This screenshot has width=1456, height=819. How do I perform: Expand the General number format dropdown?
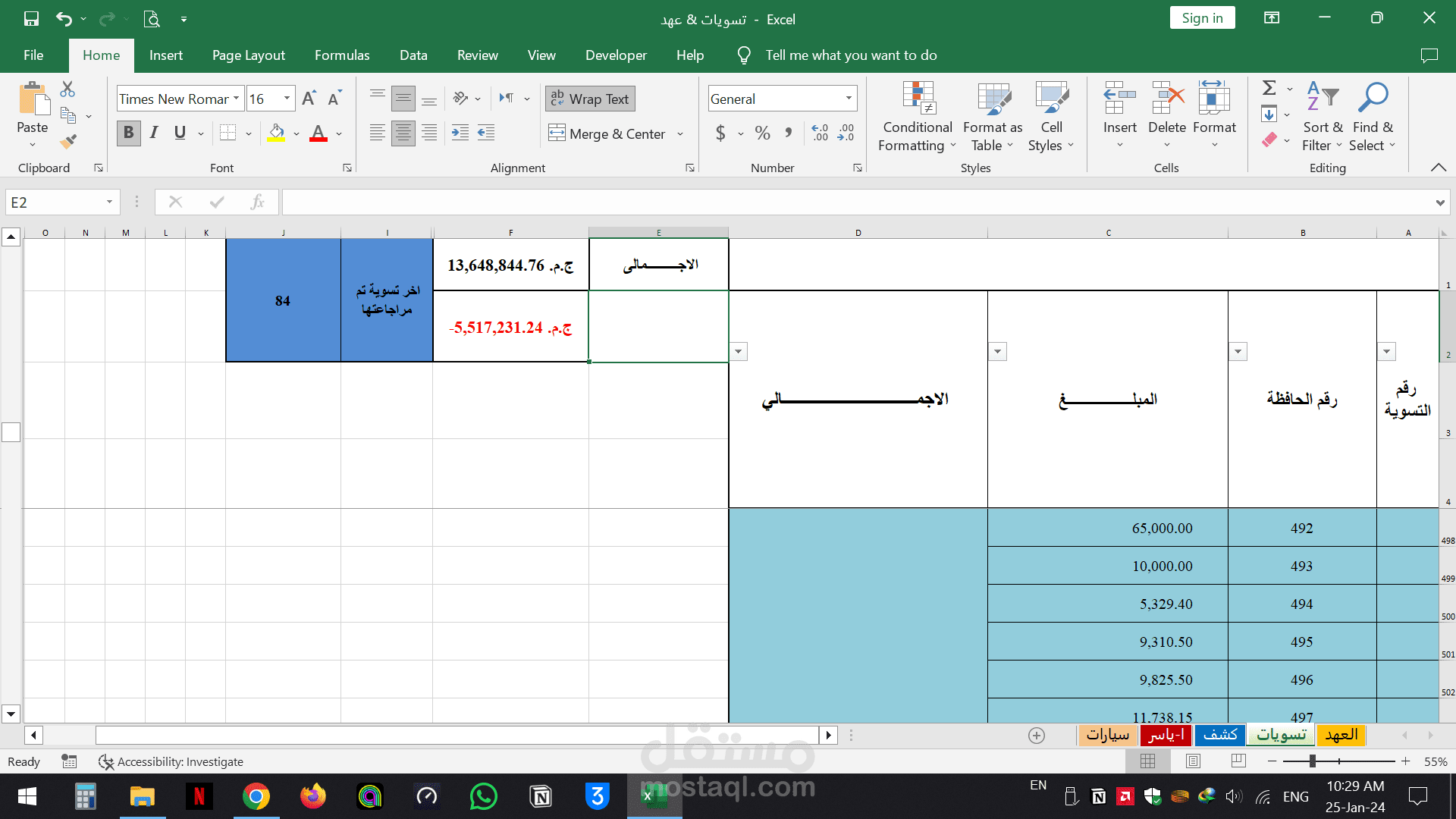coord(849,99)
